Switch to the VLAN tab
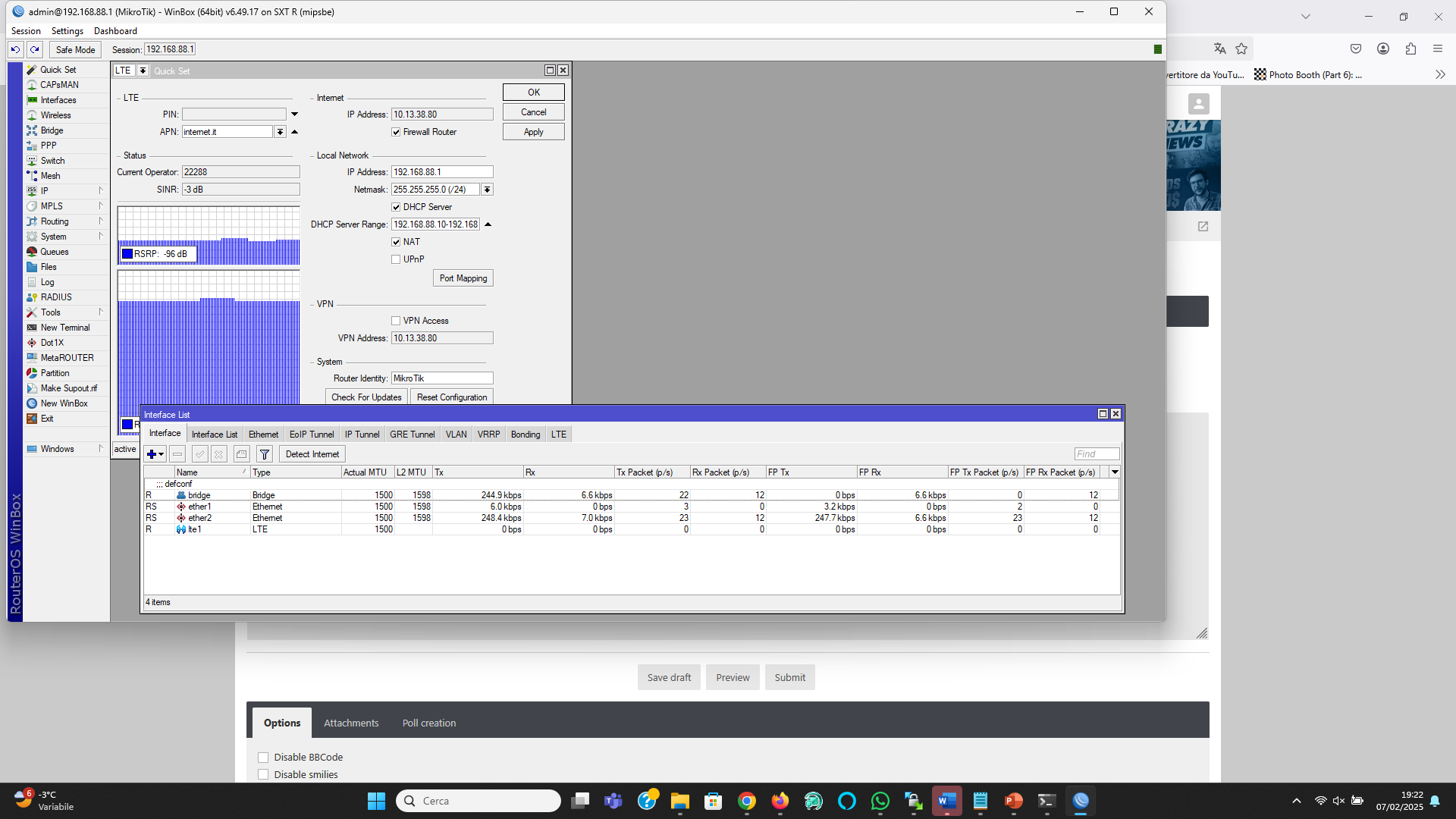The image size is (1456, 819). pyautogui.click(x=456, y=435)
